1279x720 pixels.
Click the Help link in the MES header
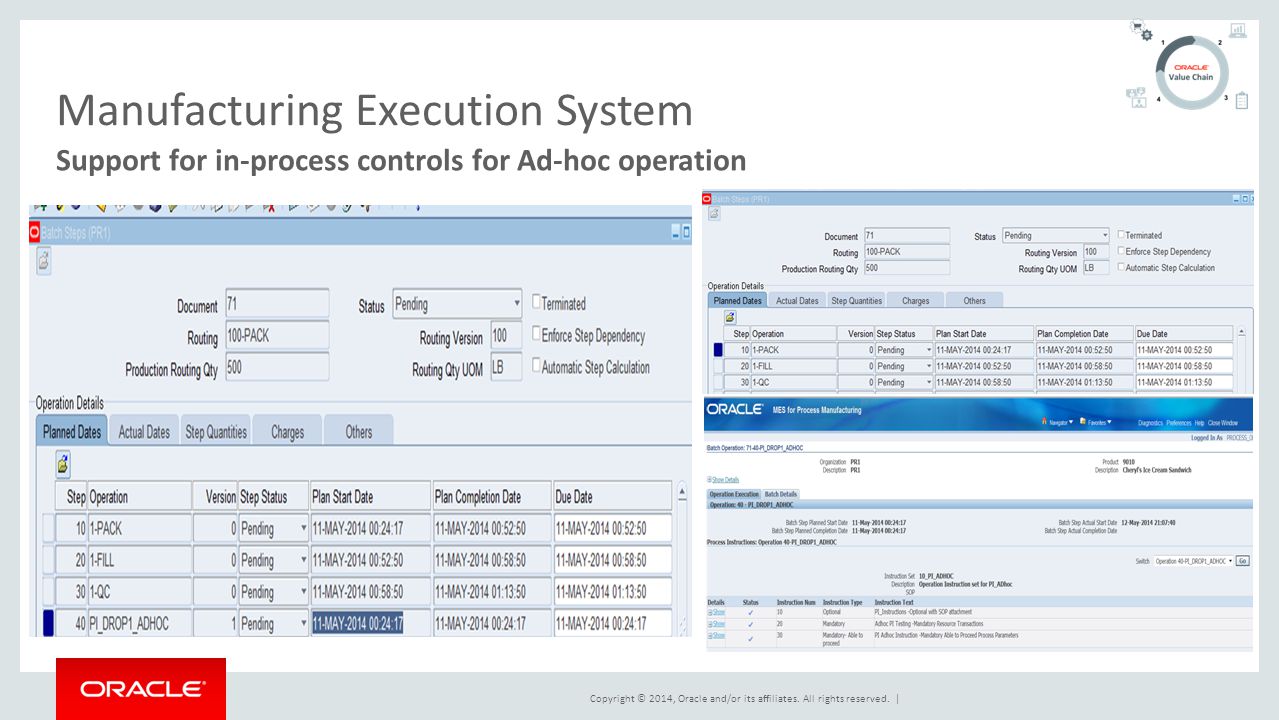(x=1198, y=423)
